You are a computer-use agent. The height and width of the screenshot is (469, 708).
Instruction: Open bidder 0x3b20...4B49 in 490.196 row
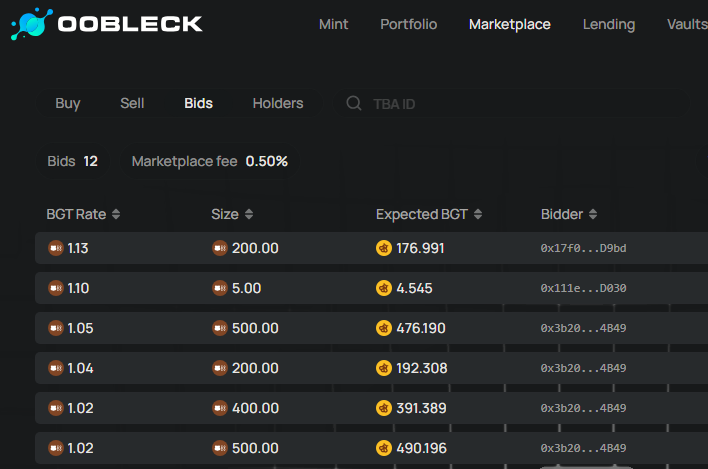pyautogui.click(x=583, y=448)
